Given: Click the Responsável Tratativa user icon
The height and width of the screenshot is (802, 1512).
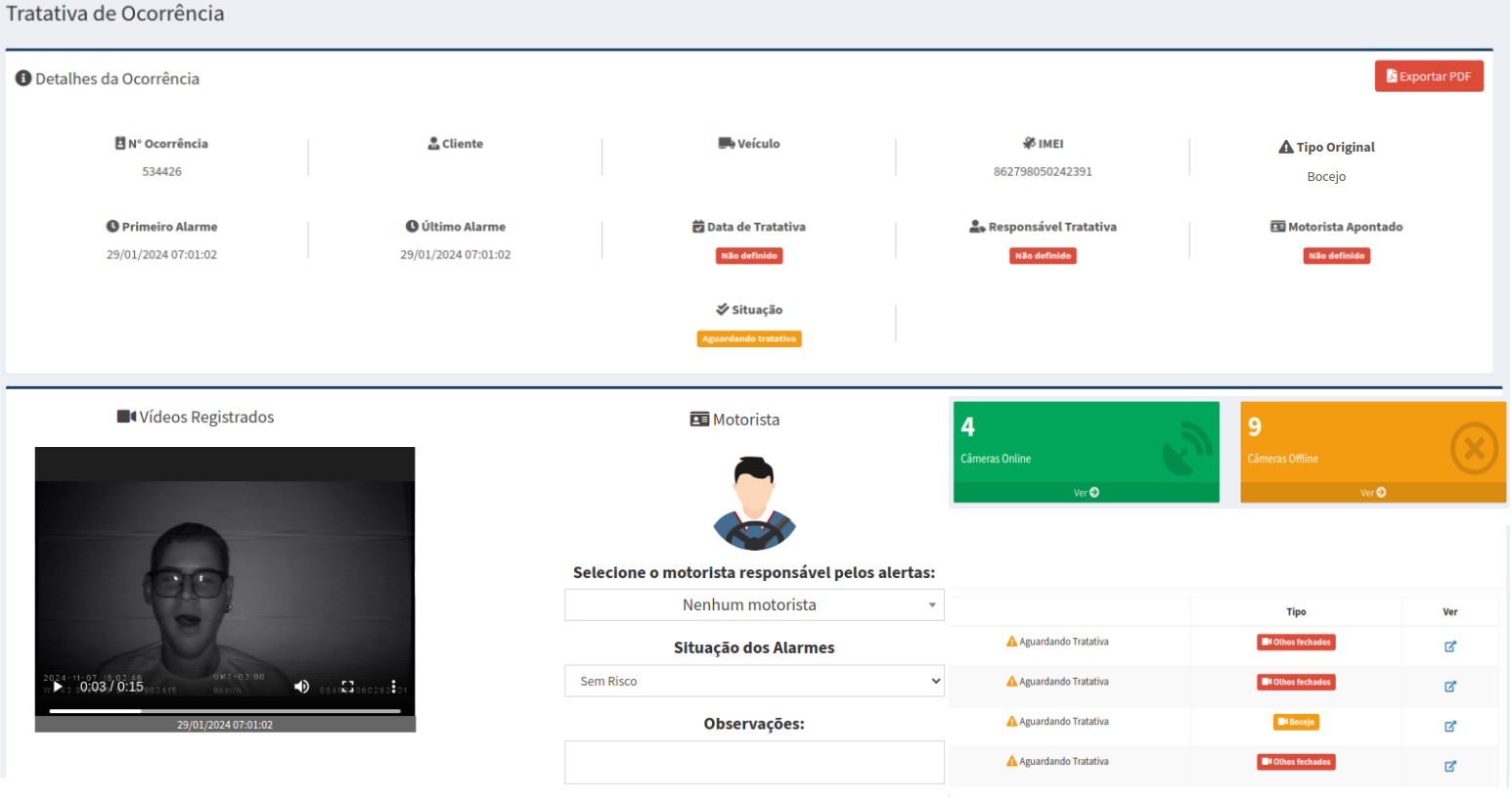Looking at the screenshot, I should (977, 226).
